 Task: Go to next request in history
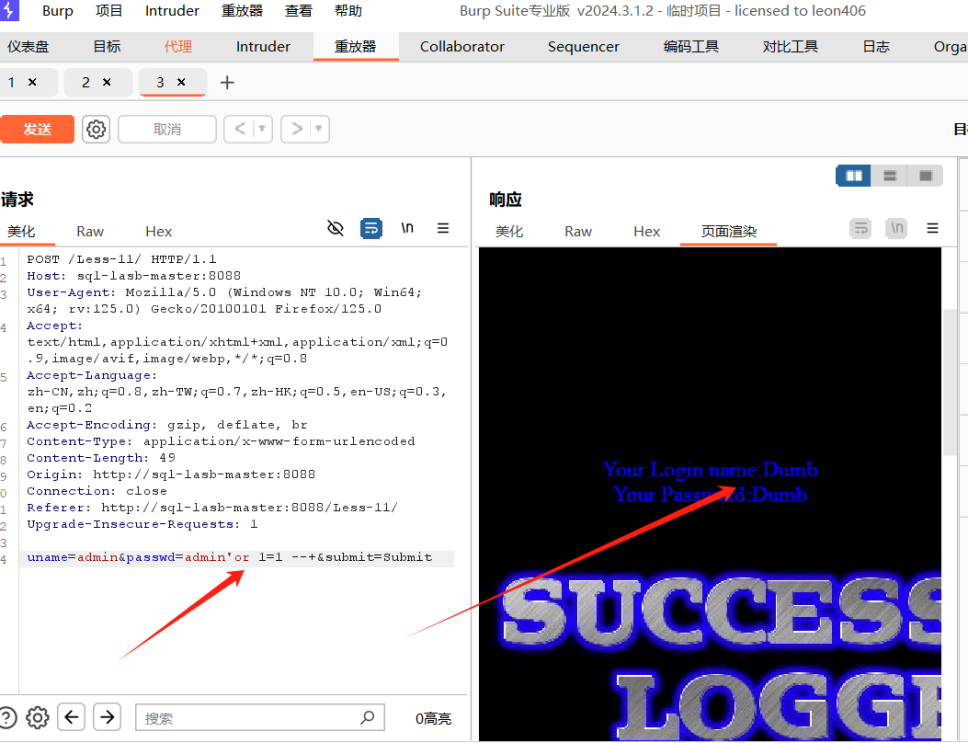(x=297, y=129)
